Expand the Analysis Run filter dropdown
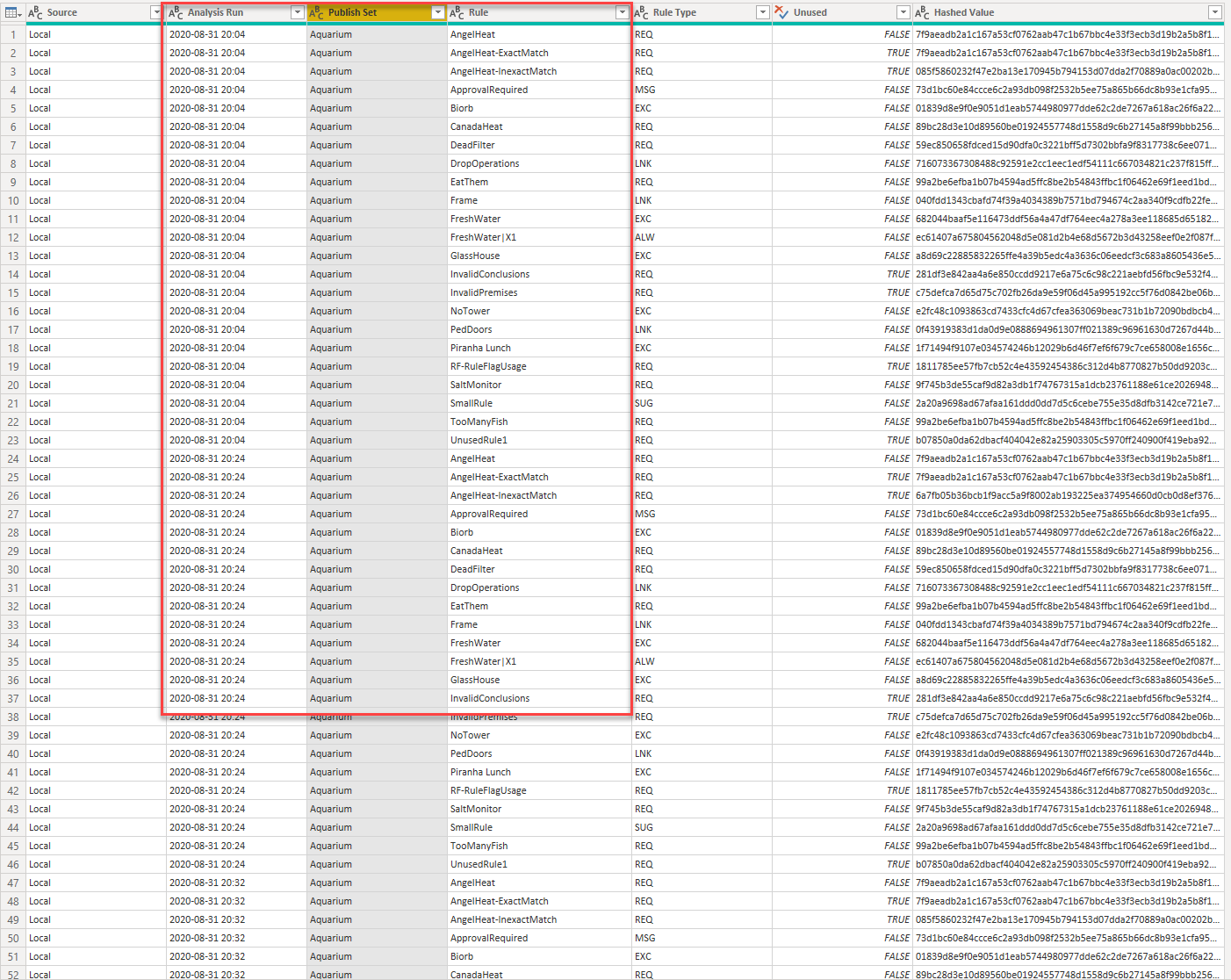 click(297, 12)
